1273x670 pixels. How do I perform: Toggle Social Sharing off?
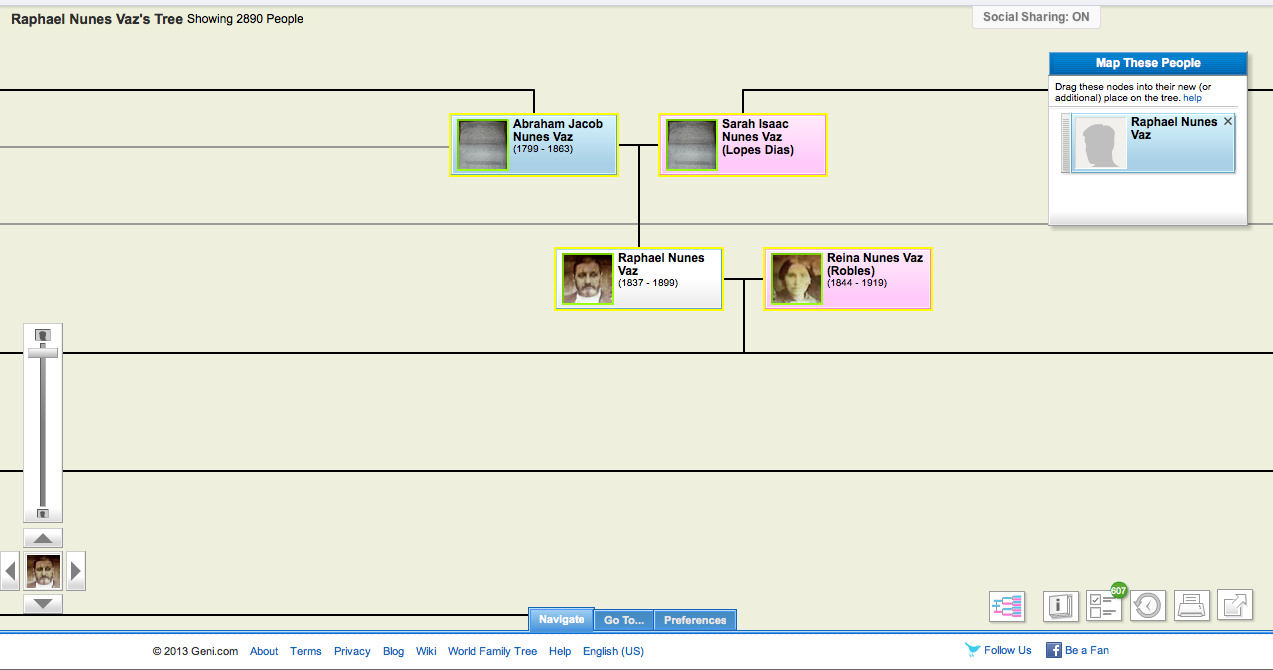1036,16
